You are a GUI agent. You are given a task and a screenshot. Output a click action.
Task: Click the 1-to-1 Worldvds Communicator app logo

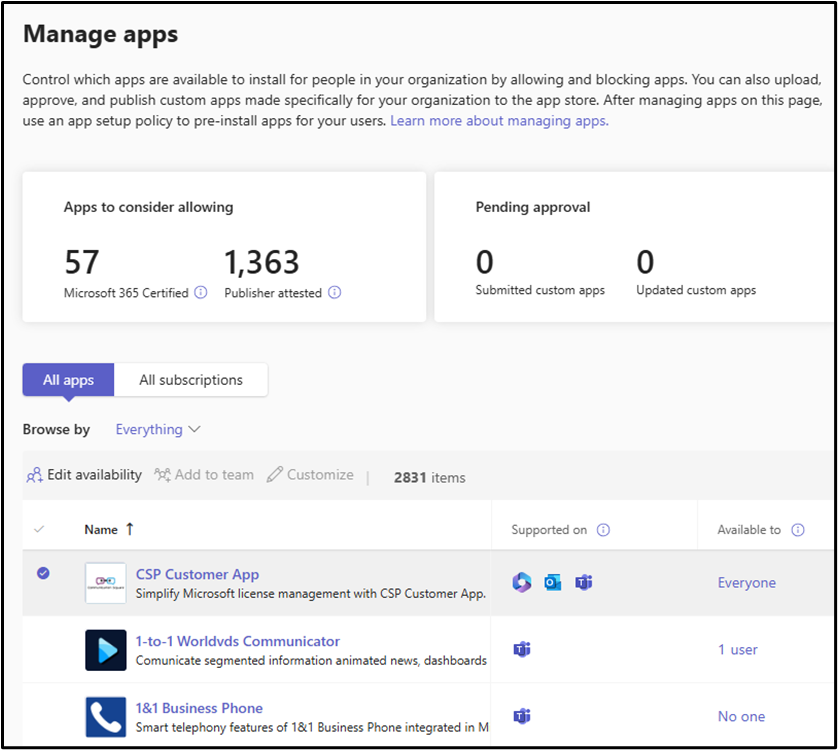click(106, 650)
